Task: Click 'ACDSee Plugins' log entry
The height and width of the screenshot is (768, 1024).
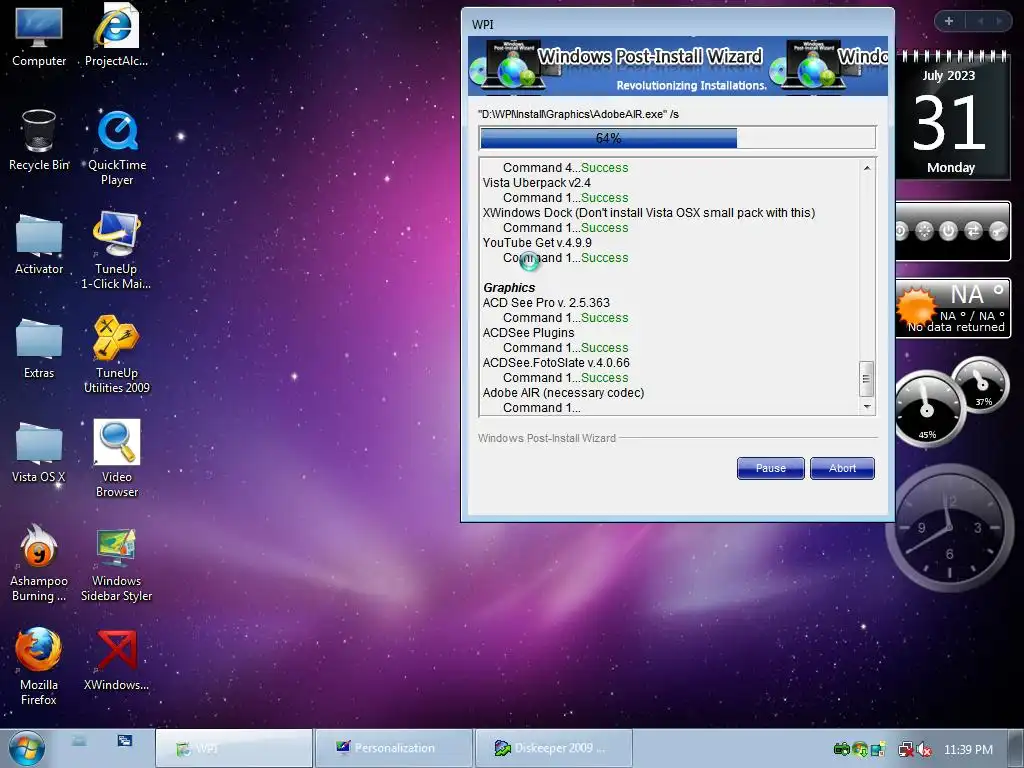Action: click(x=528, y=333)
